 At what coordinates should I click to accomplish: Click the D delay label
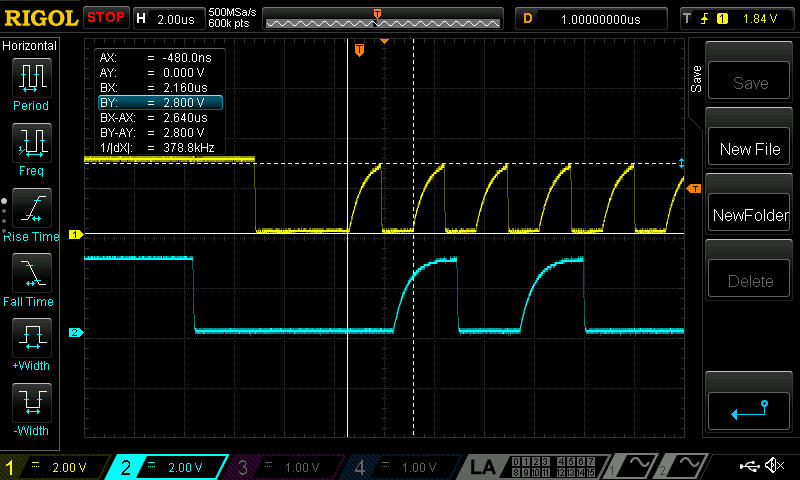pyautogui.click(x=528, y=19)
